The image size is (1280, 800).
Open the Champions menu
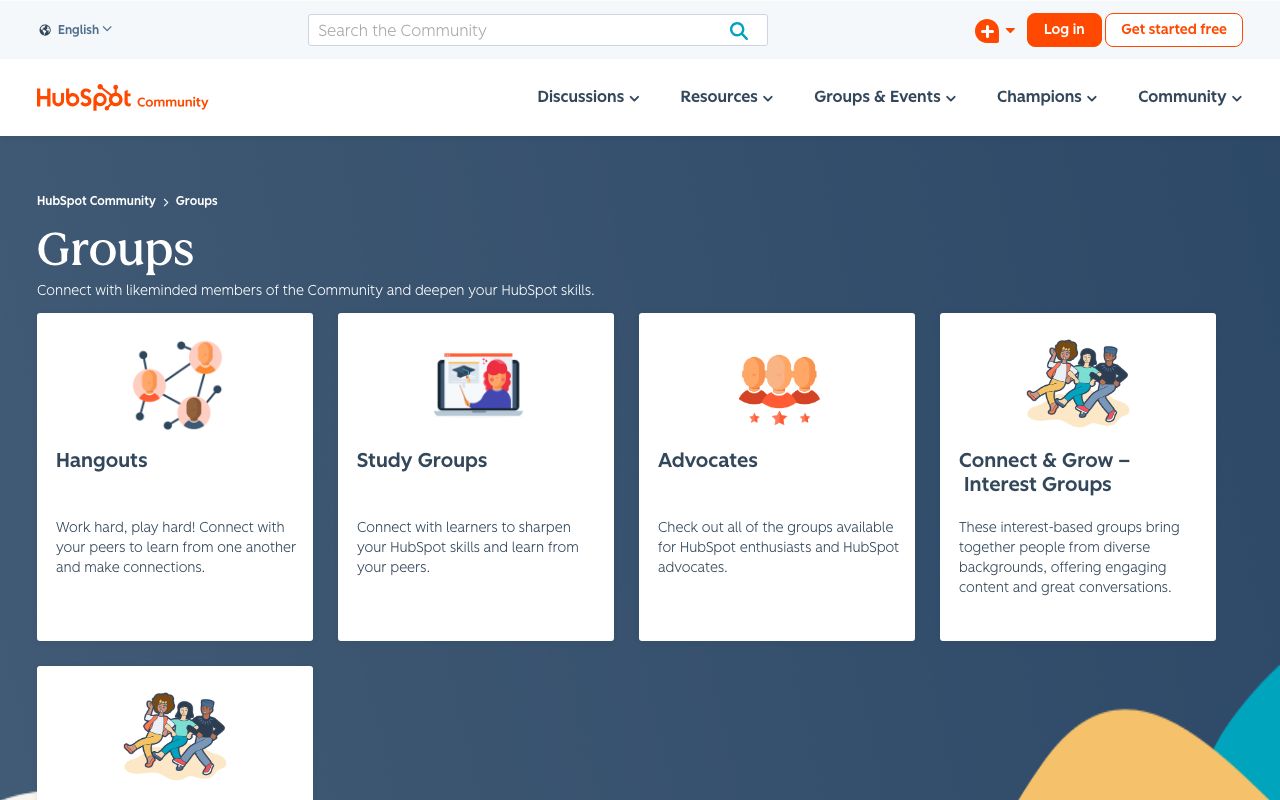1047,97
